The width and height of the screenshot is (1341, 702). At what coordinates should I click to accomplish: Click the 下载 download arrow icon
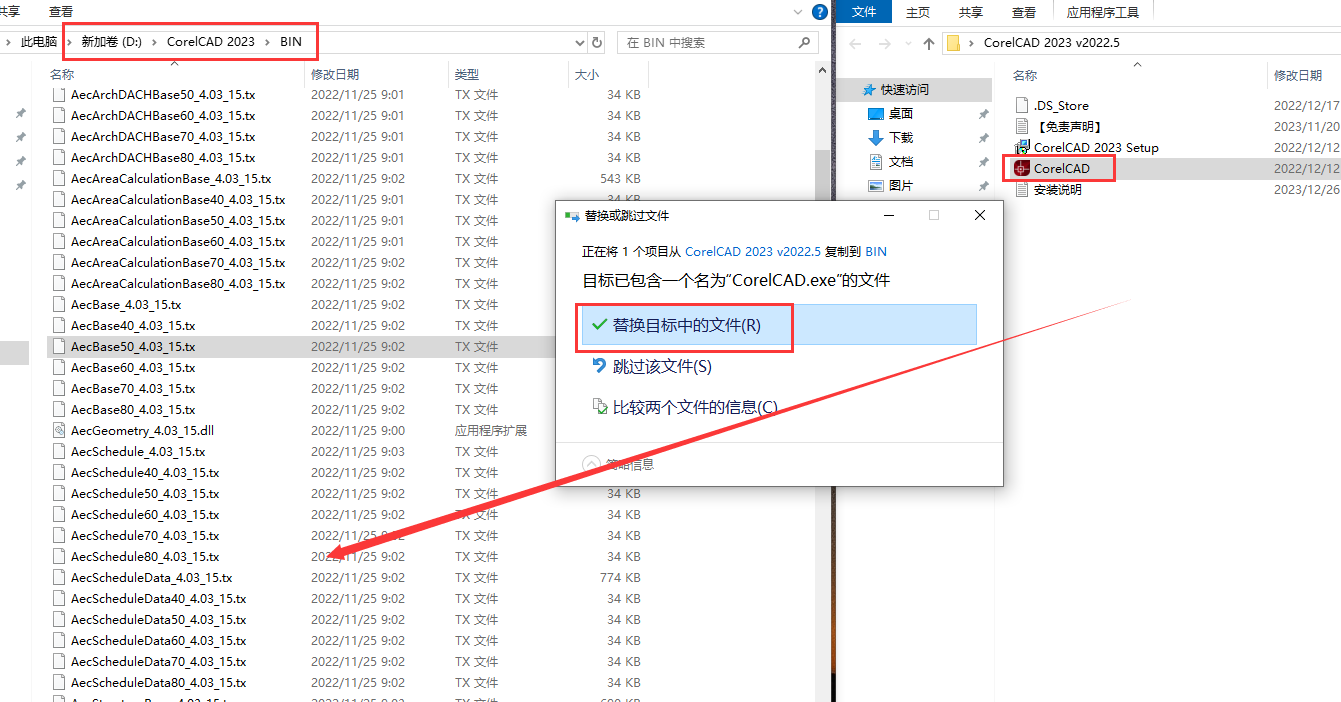(876, 138)
